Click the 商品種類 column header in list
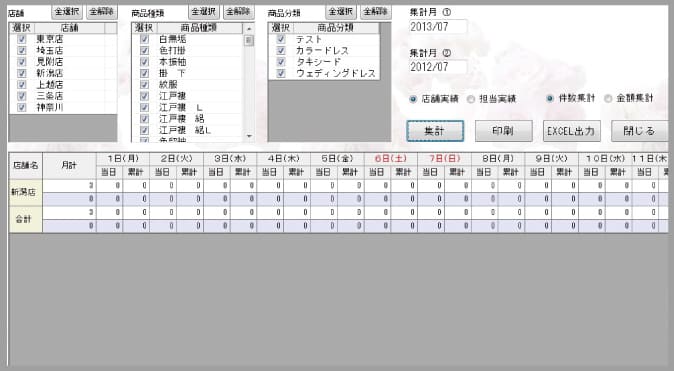This screenshot has width=674, height=371. click(199, 28)
